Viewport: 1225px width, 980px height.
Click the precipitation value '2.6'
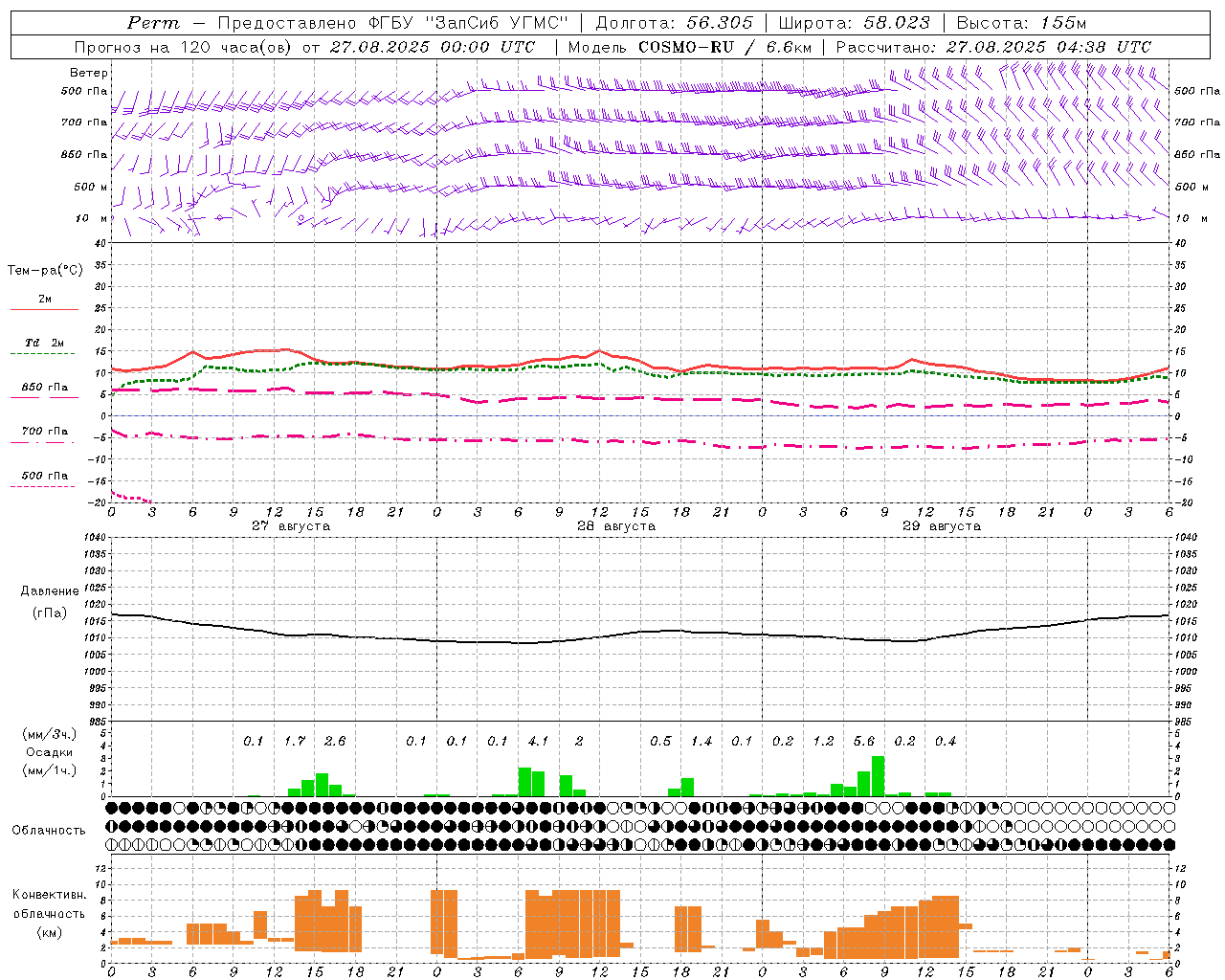click(x=335, y=742)
